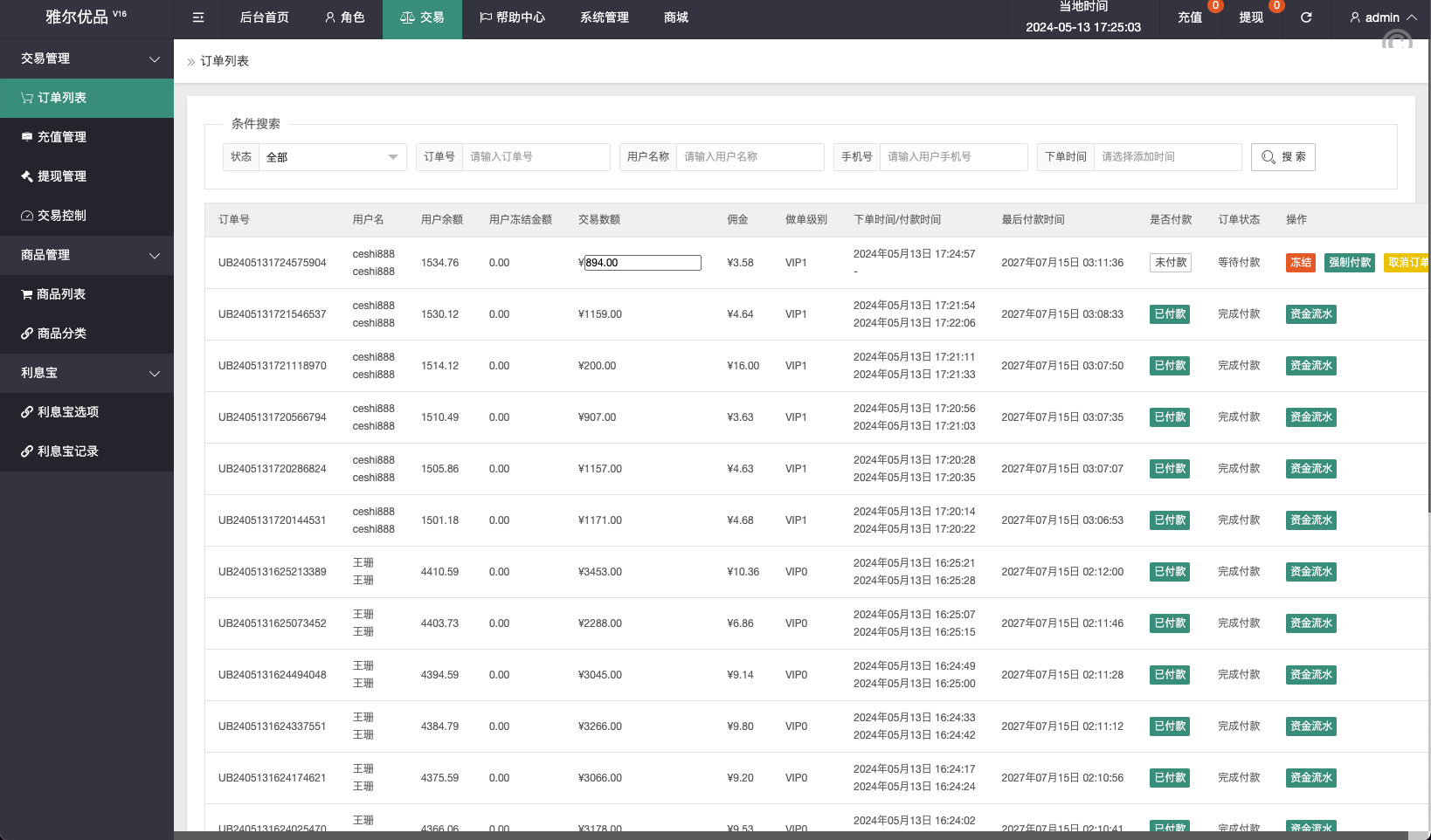The width and height of the screenshot is (1431, 840).
Task: Open 利息宝记录 in the sidebar
Action: pyautogui.click(x=67, y=451)
